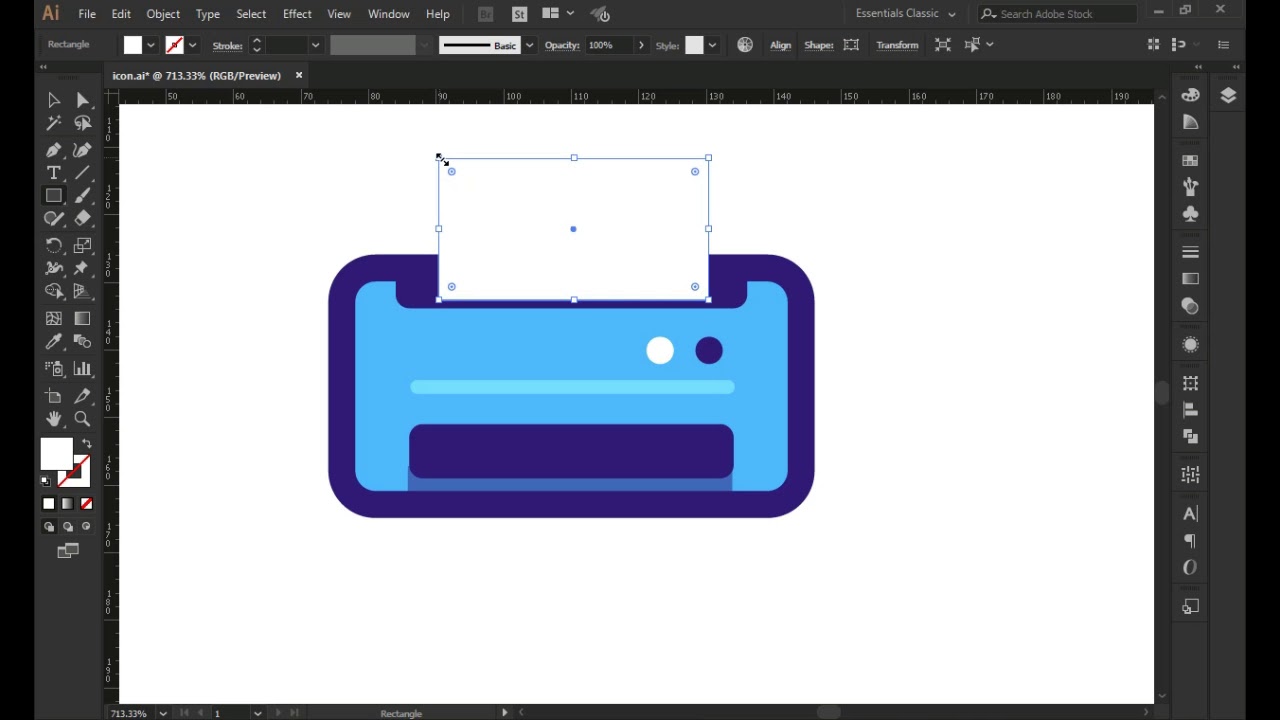Open the Character panel icon
Screen dimensions: 1280x720
pos(1190,514)
